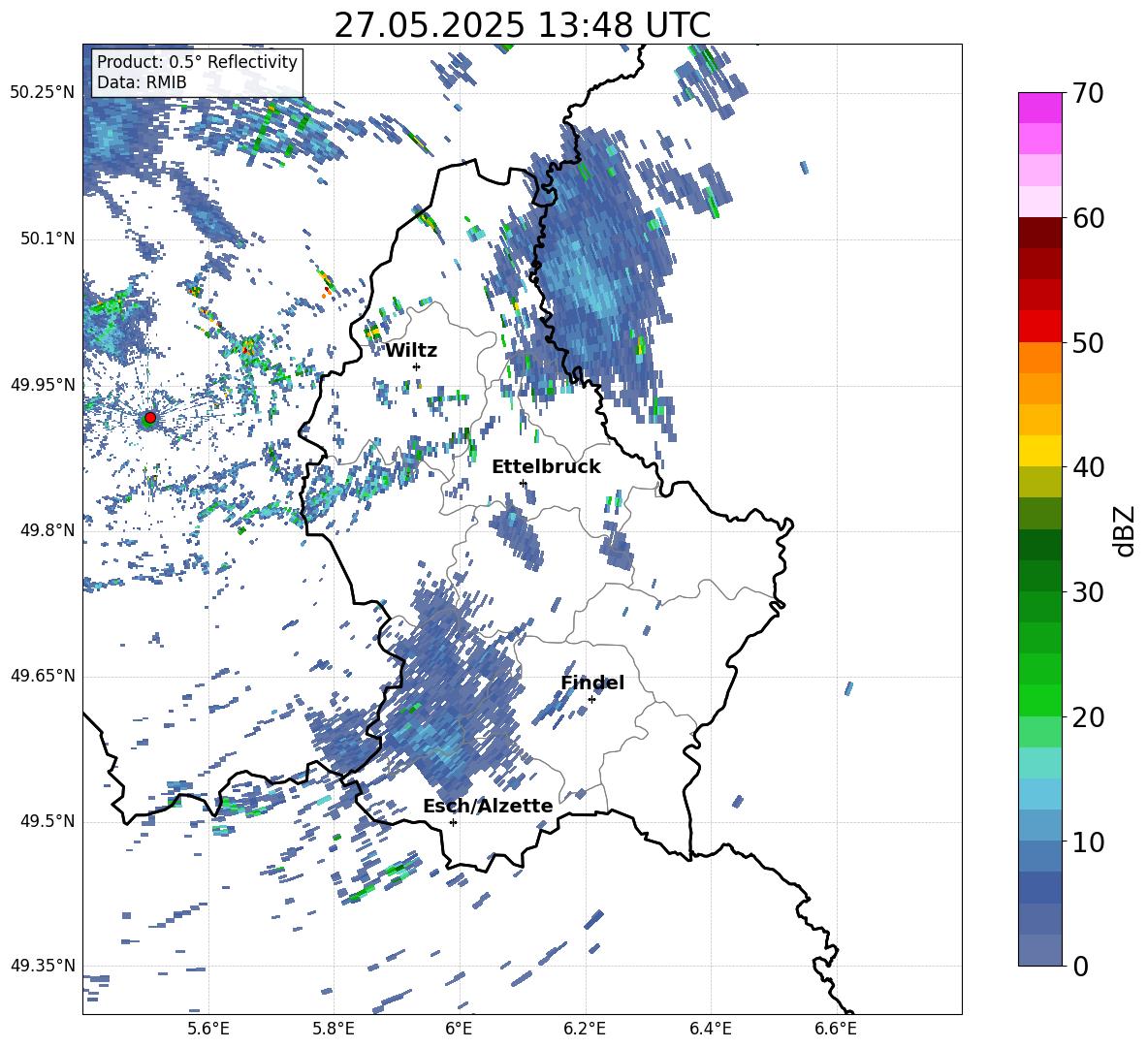This screenshot has height=1048, width=1148.
Task: Click the Ettelbruck cross marker
Action: (x=523, y=483)
